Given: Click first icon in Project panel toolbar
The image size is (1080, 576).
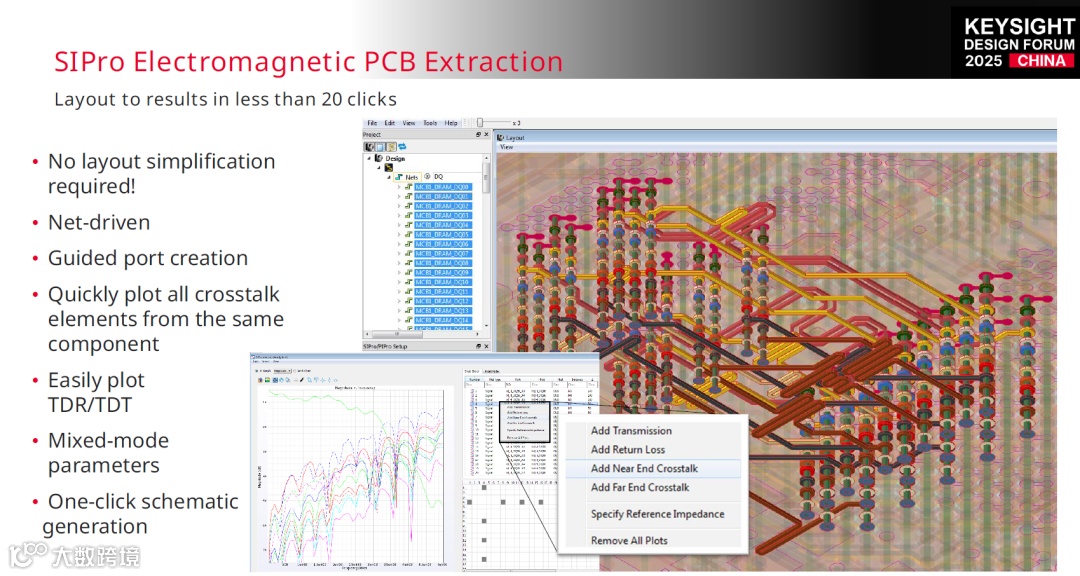Looking at the screenshot, I should (x=370, y=147).
